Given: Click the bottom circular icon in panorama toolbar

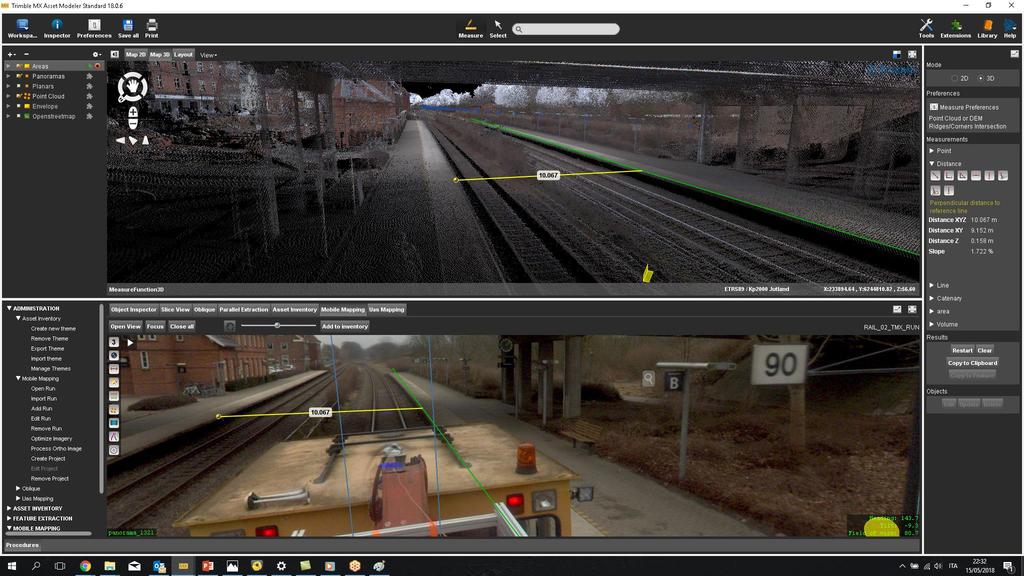Looking at the screenshot, I should [x=114, y=450].
